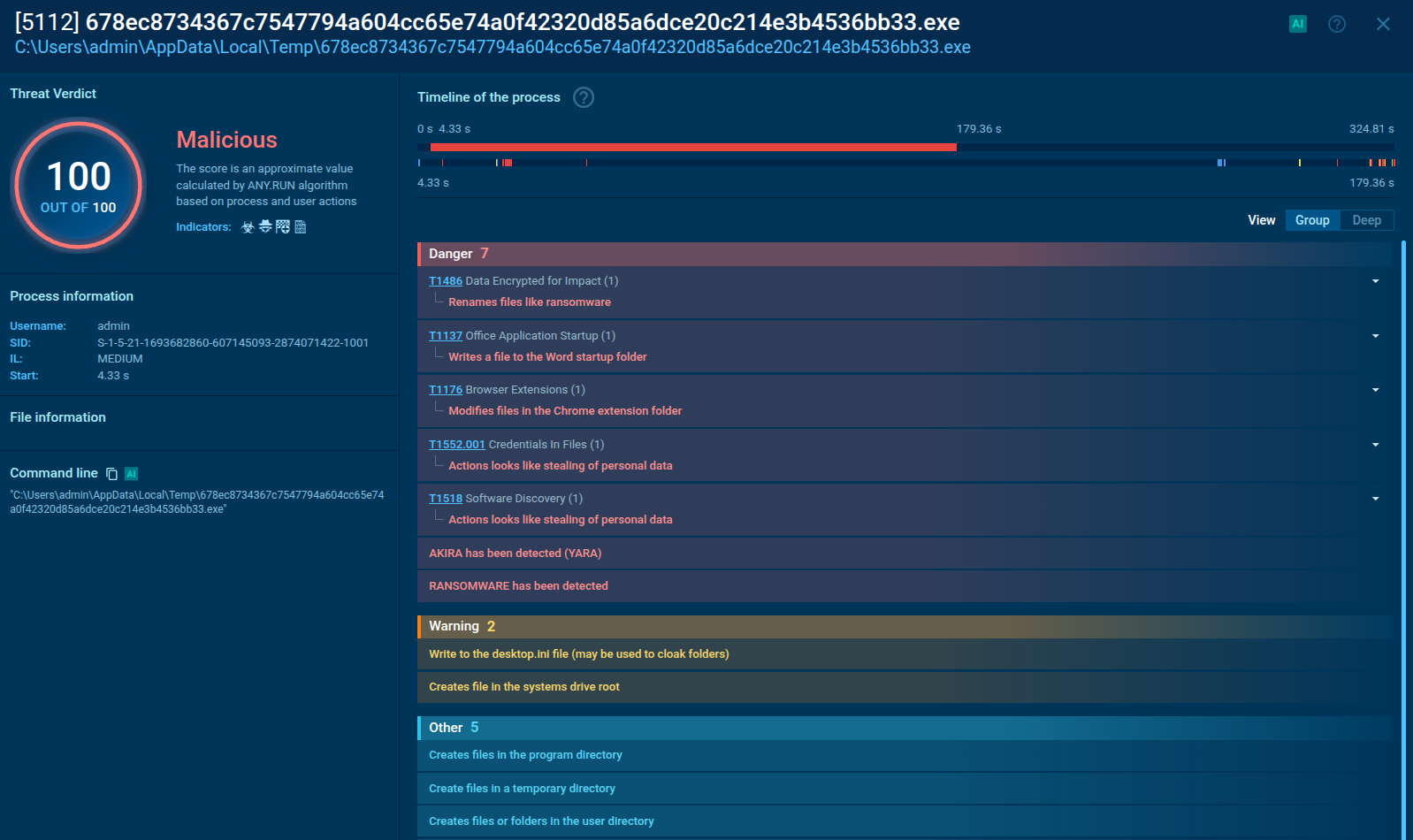This screenshot has width=1413, height=840.
Task: Copy the command line with the copy icon
Action: coord(111,474)
